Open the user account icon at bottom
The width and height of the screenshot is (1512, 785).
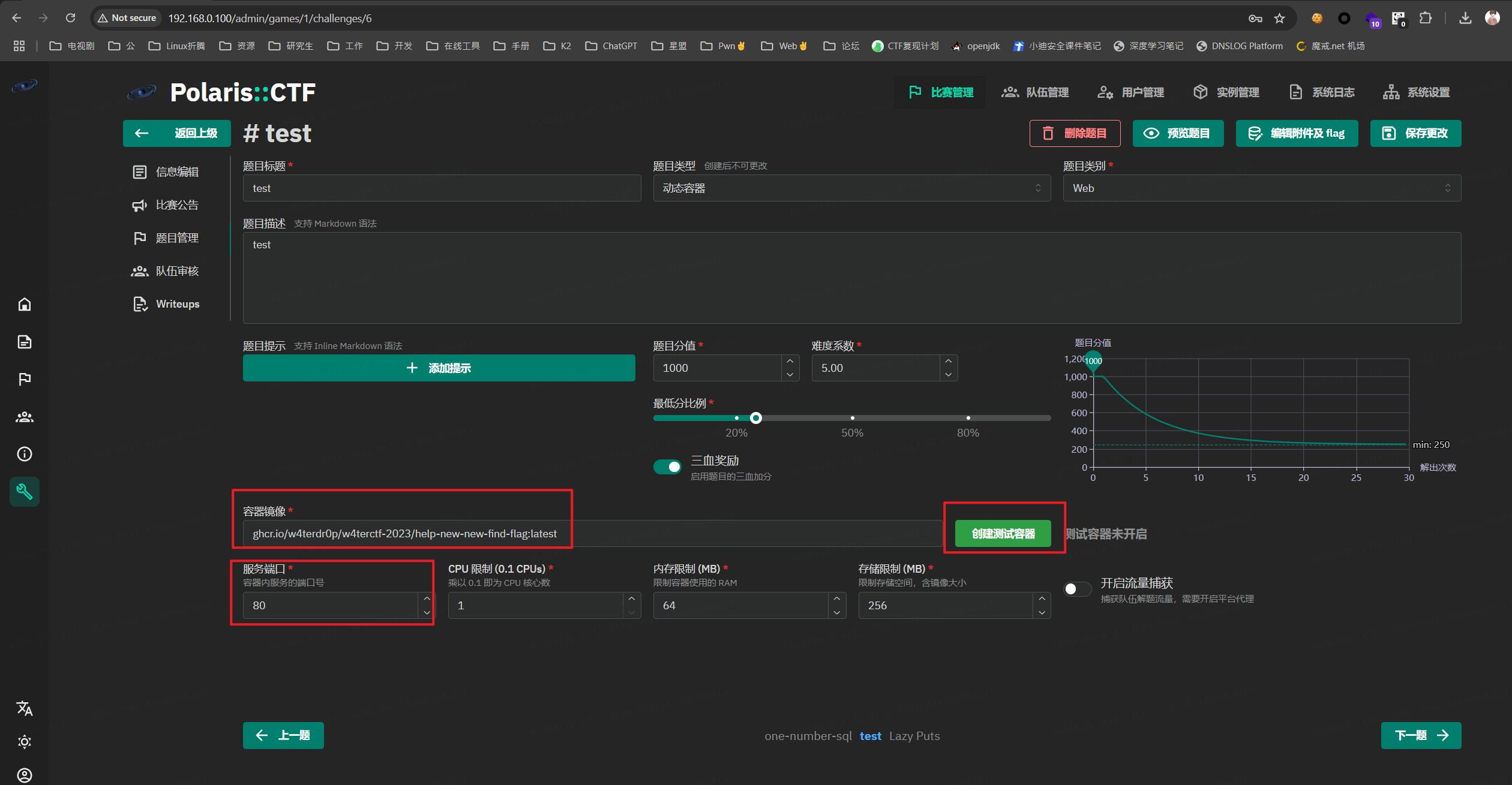point(25,775)
